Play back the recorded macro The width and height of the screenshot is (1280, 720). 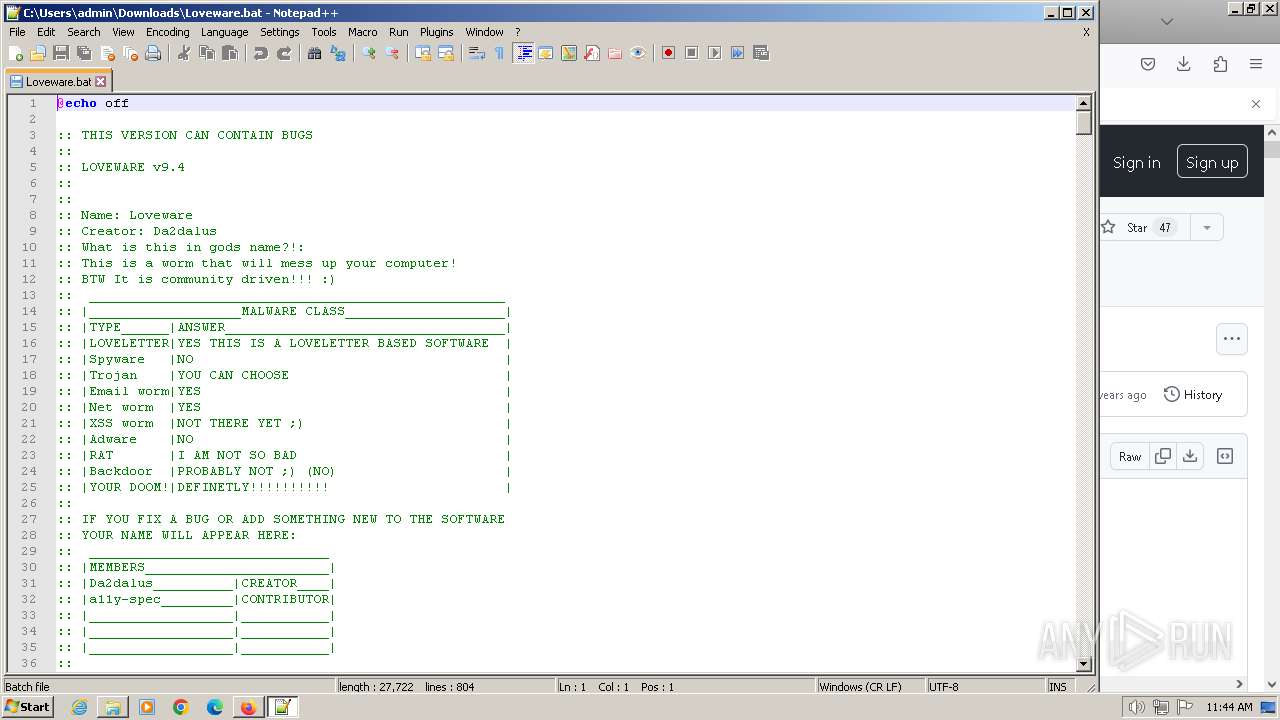tap(714, 53)
